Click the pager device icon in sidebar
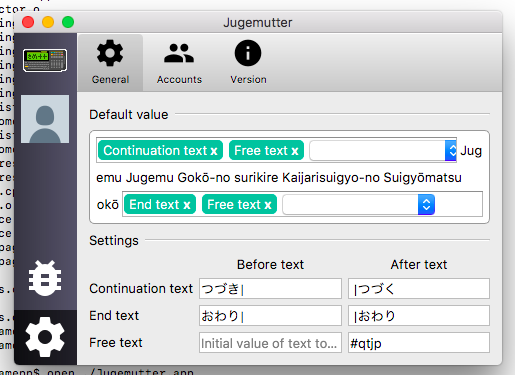 coord(45,60)
